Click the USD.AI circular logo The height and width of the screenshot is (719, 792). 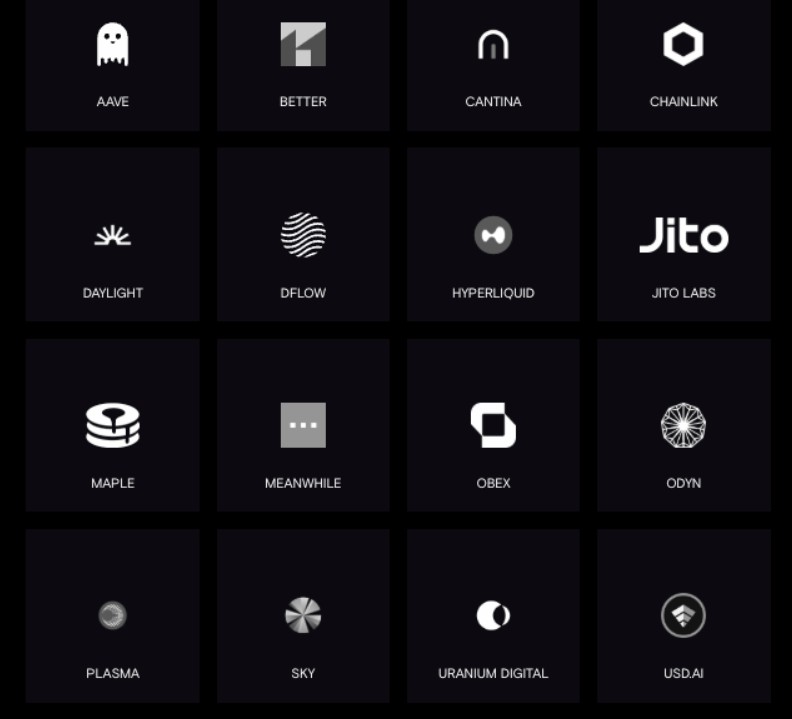[683, 615]
